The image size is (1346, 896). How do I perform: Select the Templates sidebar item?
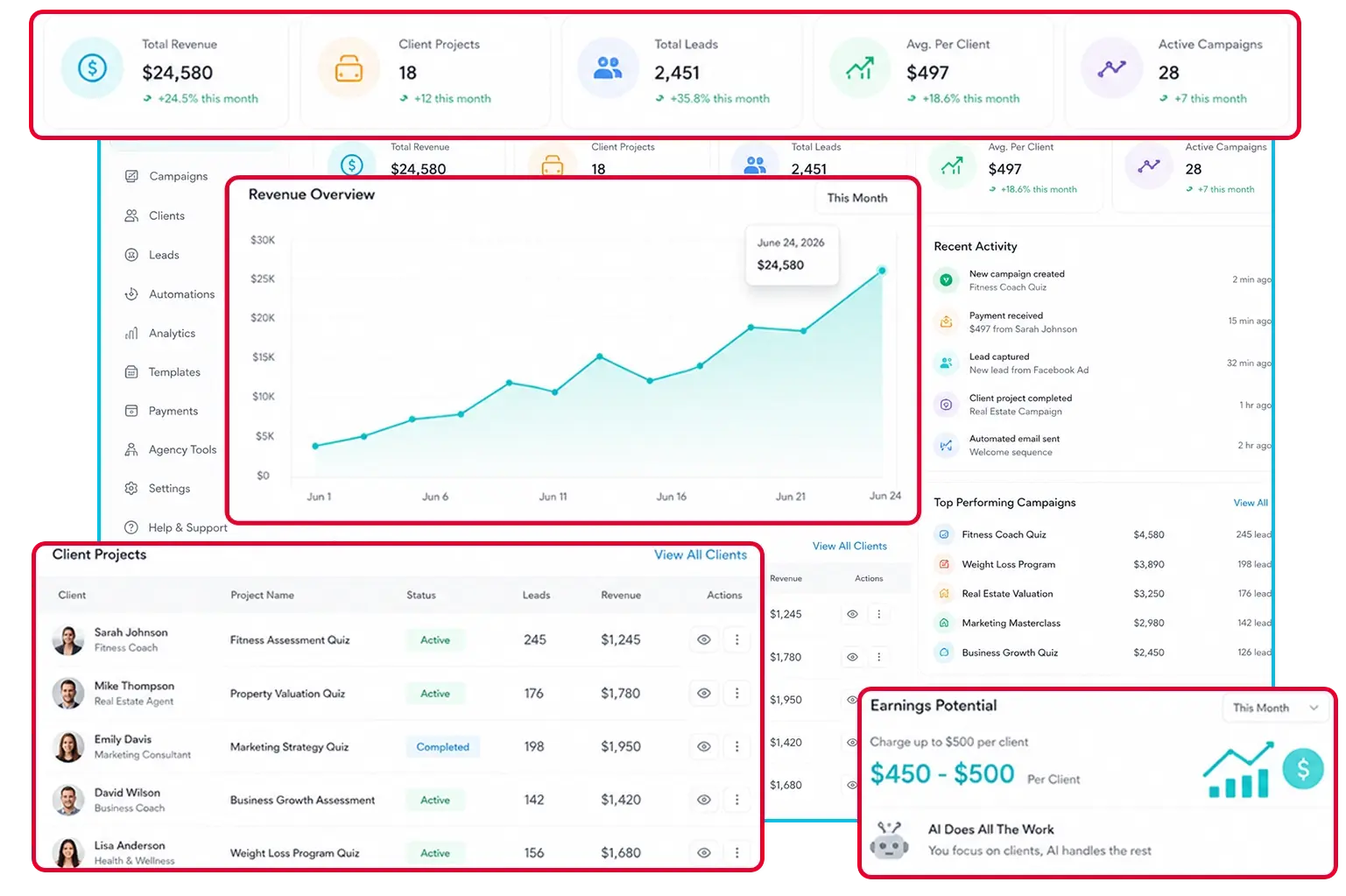(x=162, y=372)
